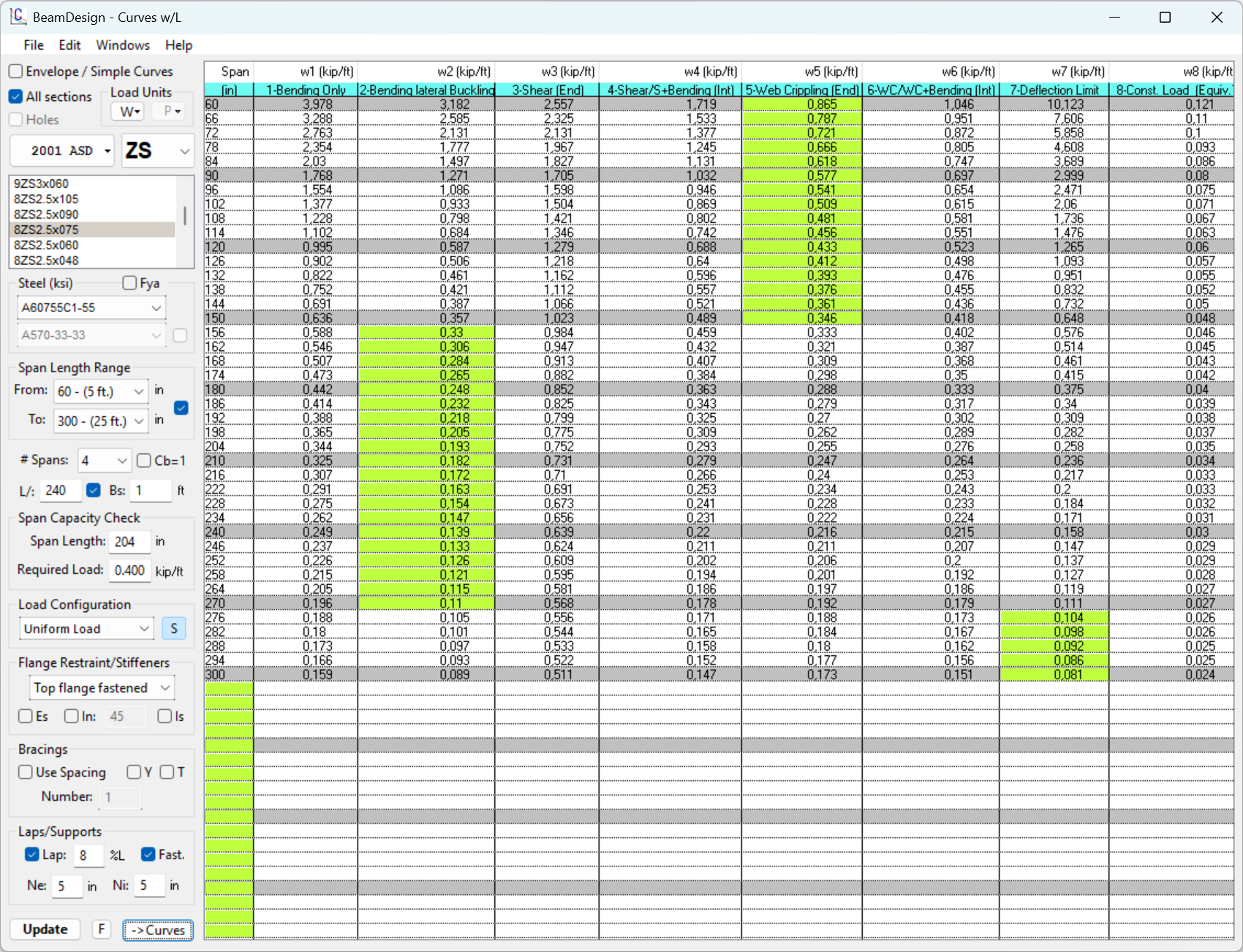Click the Update button
Viewport: 1243px width, 952px height.
point(45,929)
